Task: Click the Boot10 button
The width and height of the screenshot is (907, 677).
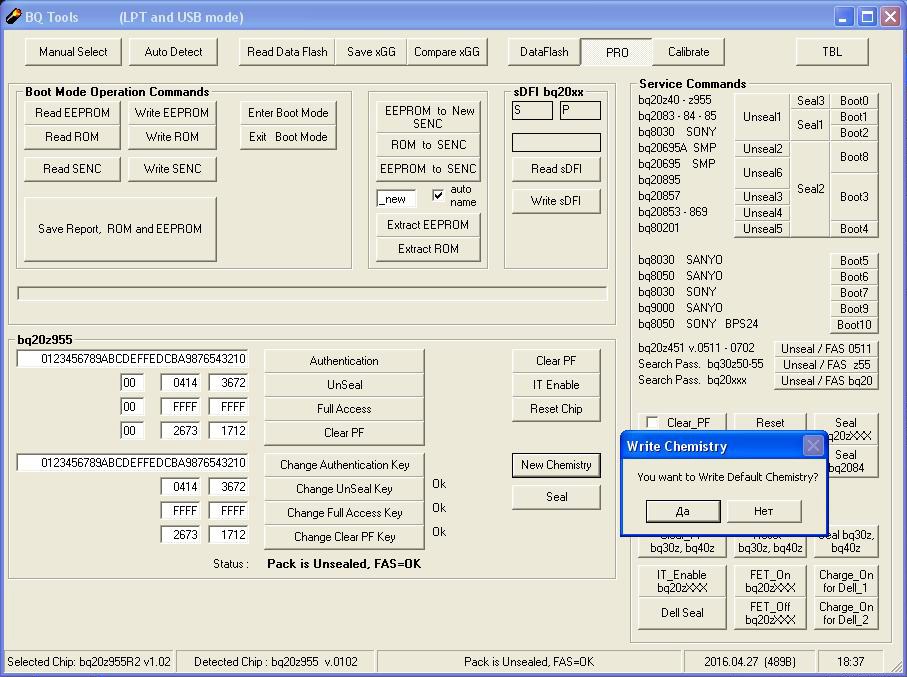Action: click(x=854, y=325)
